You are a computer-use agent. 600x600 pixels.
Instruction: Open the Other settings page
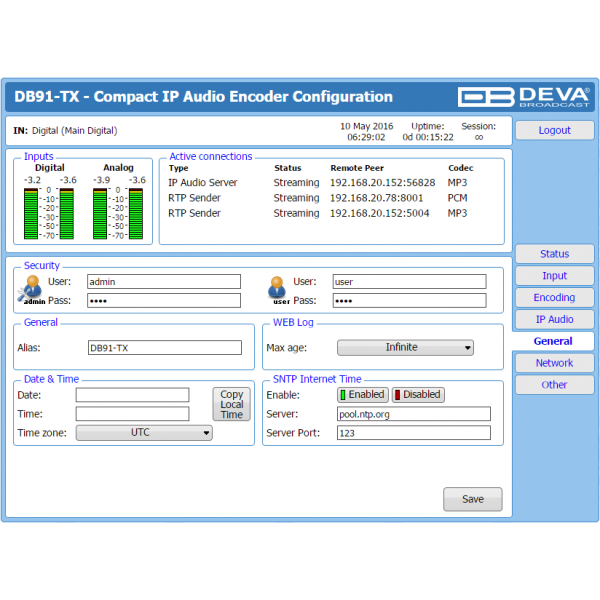pos(554,385)
